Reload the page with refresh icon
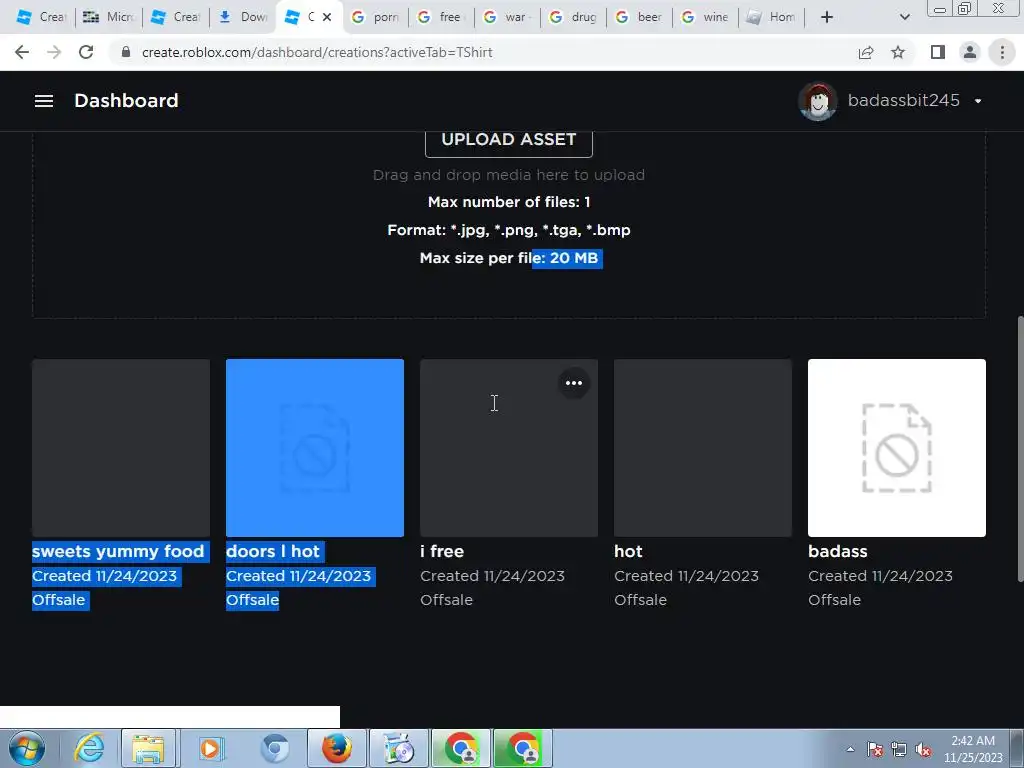1024x768 pixels. click(86, 52)
